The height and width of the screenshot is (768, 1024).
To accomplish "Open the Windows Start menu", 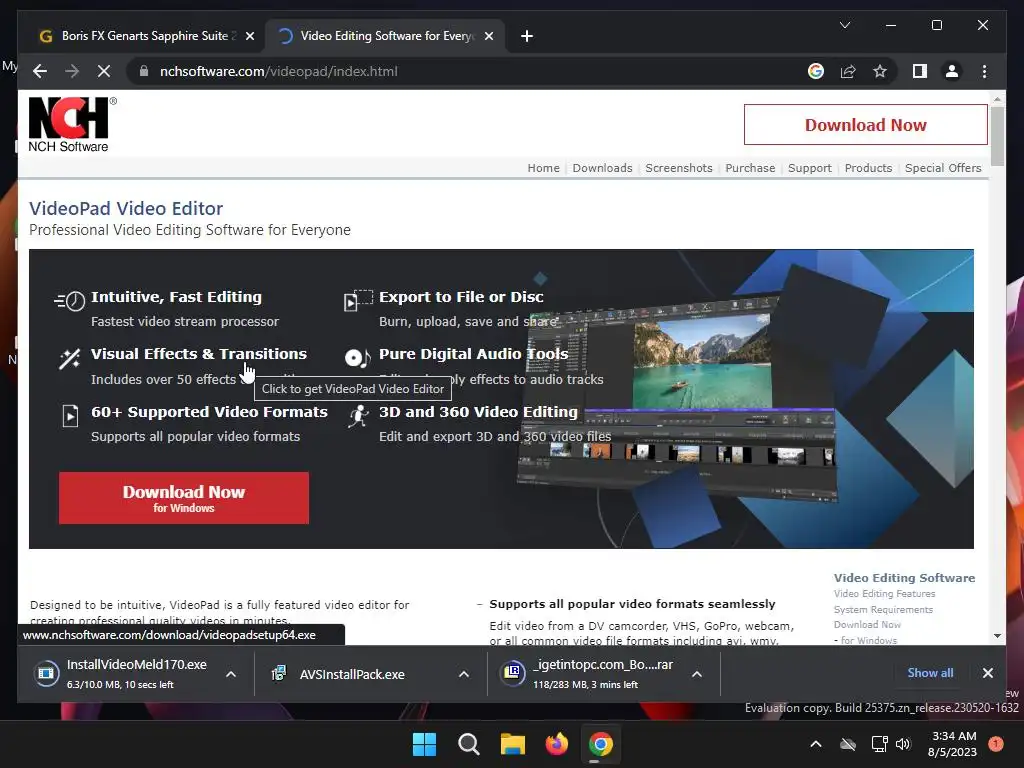I will tap(424, 744).
